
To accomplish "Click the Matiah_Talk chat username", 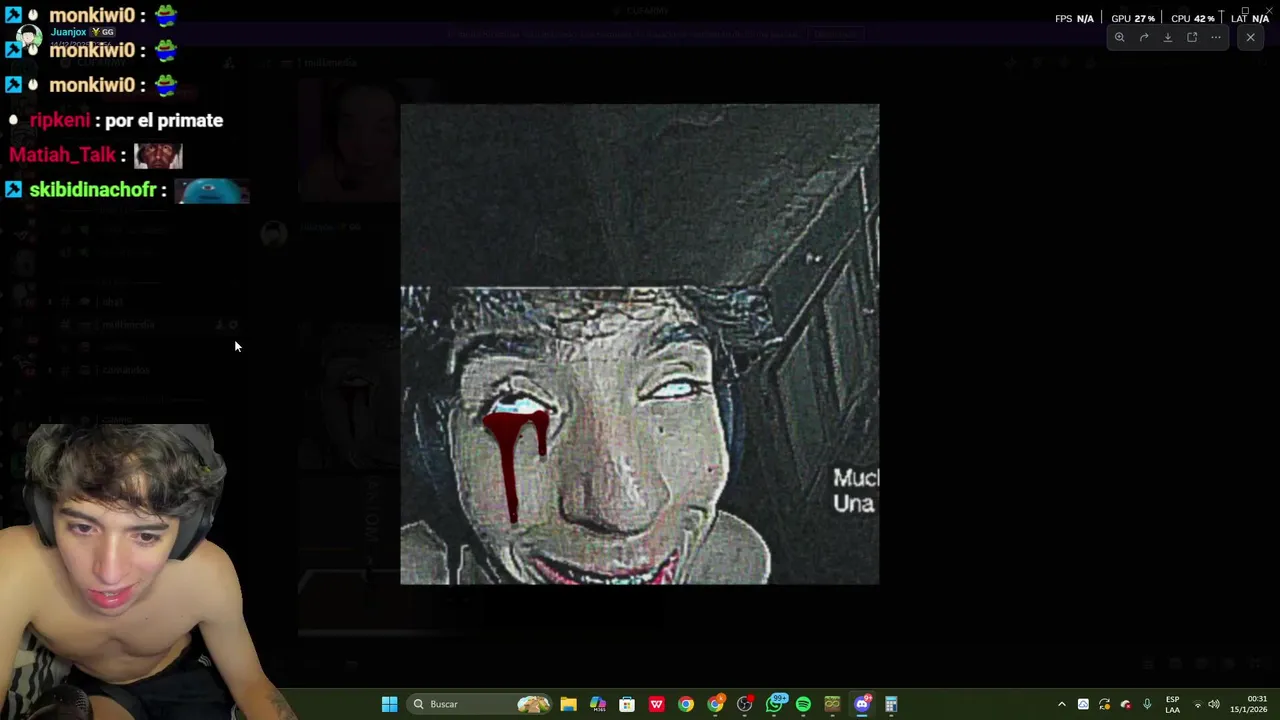I will pyautogui.click(x=62, y=155).
